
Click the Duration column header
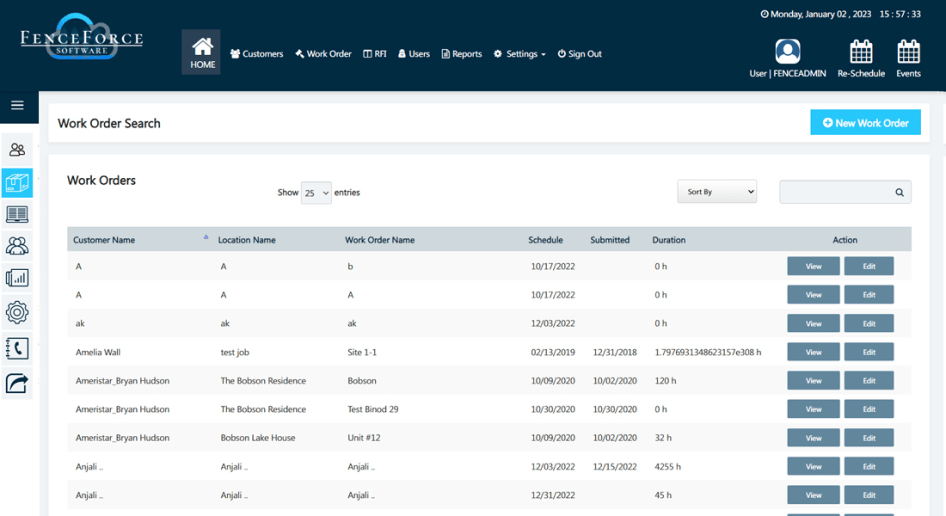668,240
